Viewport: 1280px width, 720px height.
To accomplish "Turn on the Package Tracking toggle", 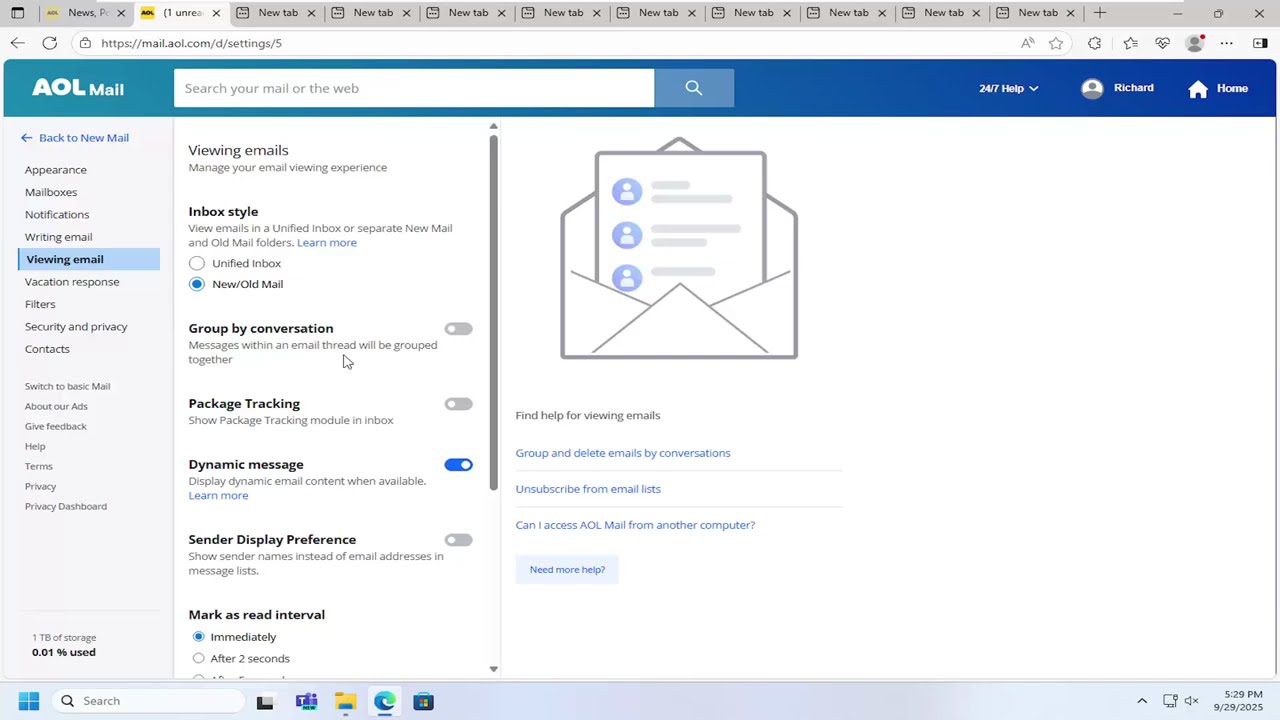I will point(458,404).
